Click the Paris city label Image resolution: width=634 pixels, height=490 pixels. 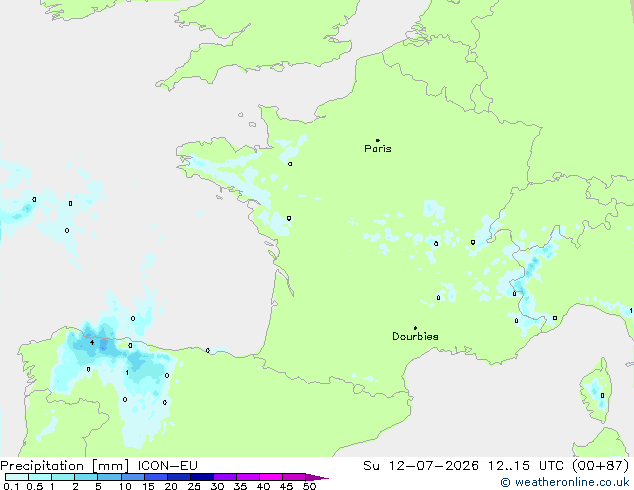[378, 149]
